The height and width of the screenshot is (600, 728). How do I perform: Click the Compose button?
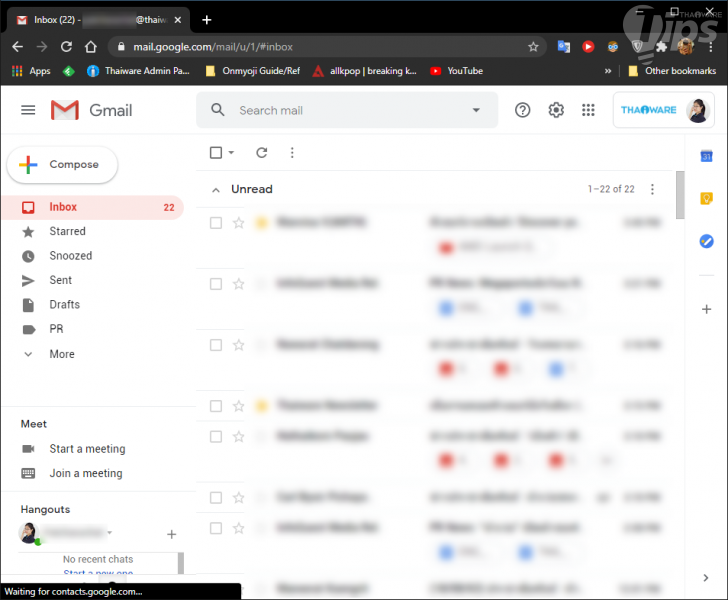(62, 164)
